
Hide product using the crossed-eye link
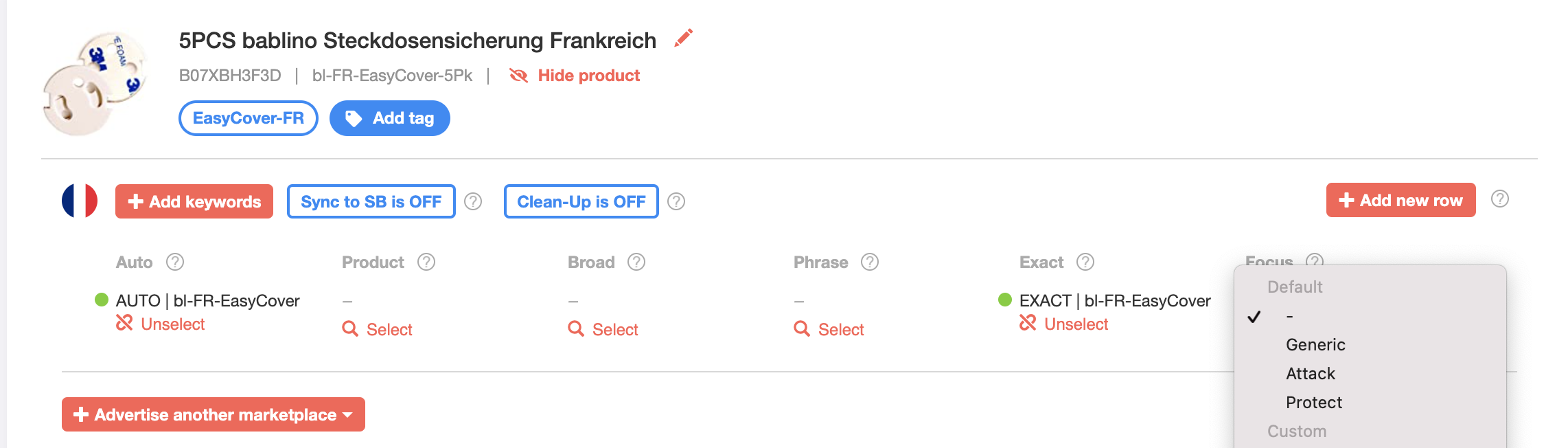point(575,76)
